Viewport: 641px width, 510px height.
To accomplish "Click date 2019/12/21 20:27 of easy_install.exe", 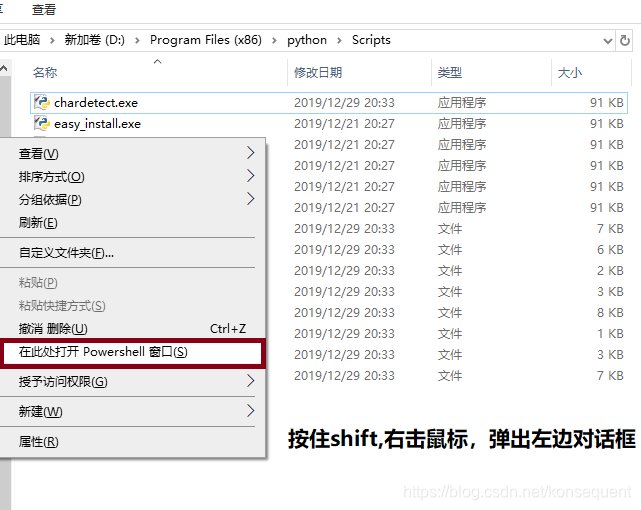I will [344, 123].
